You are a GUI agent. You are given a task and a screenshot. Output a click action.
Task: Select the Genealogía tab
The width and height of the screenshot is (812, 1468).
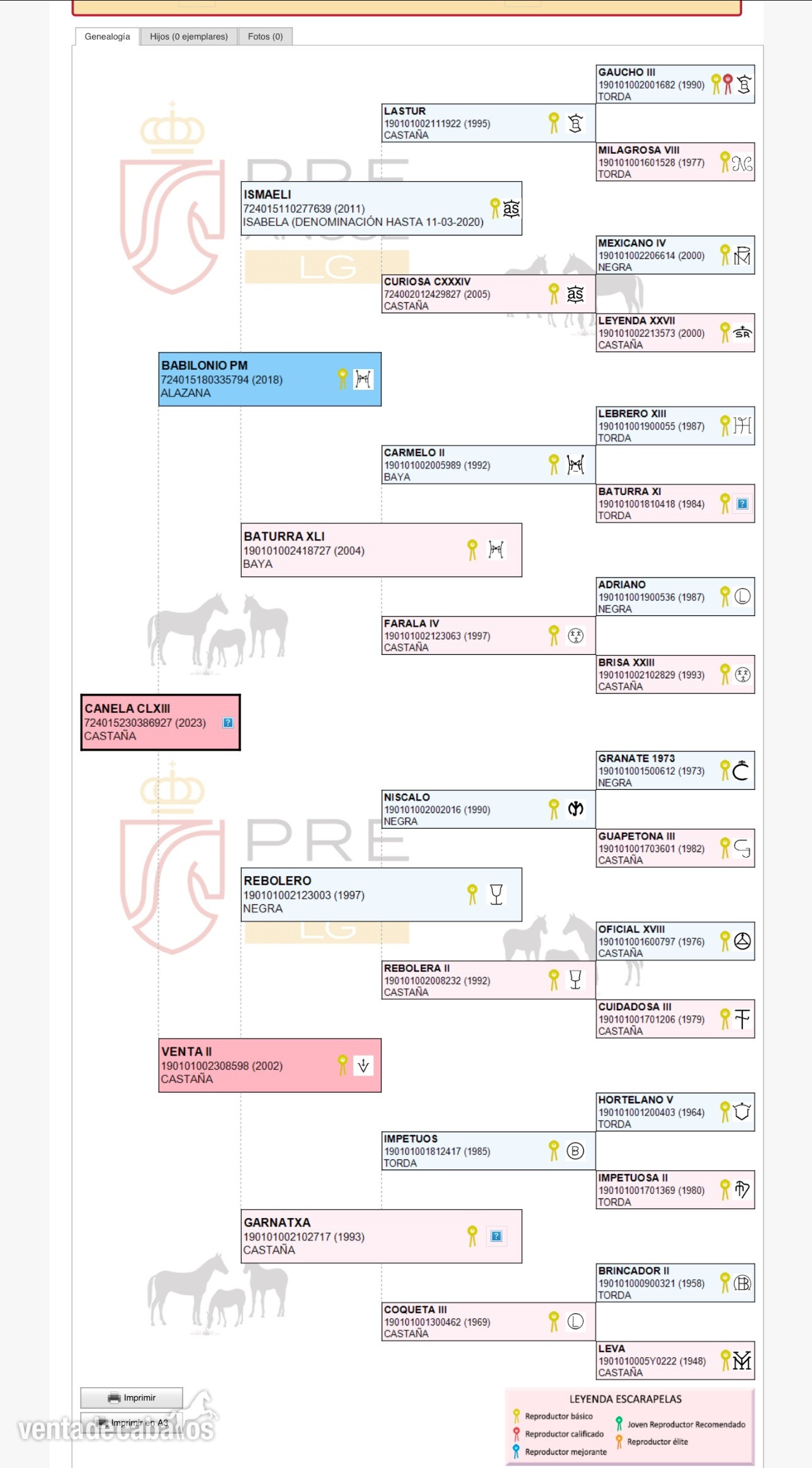click(108, 37)
